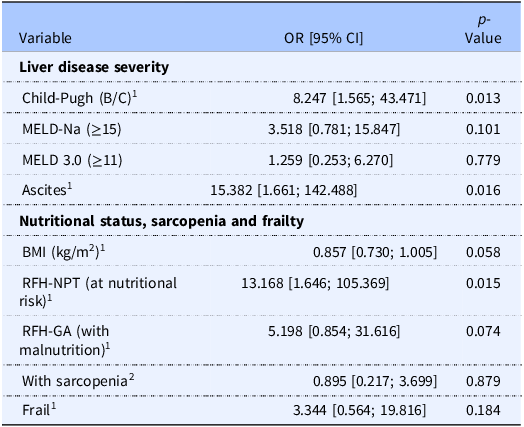Screen dimensions: 524x427
Task: Click the p-Value column header
Action: (483, 29)
